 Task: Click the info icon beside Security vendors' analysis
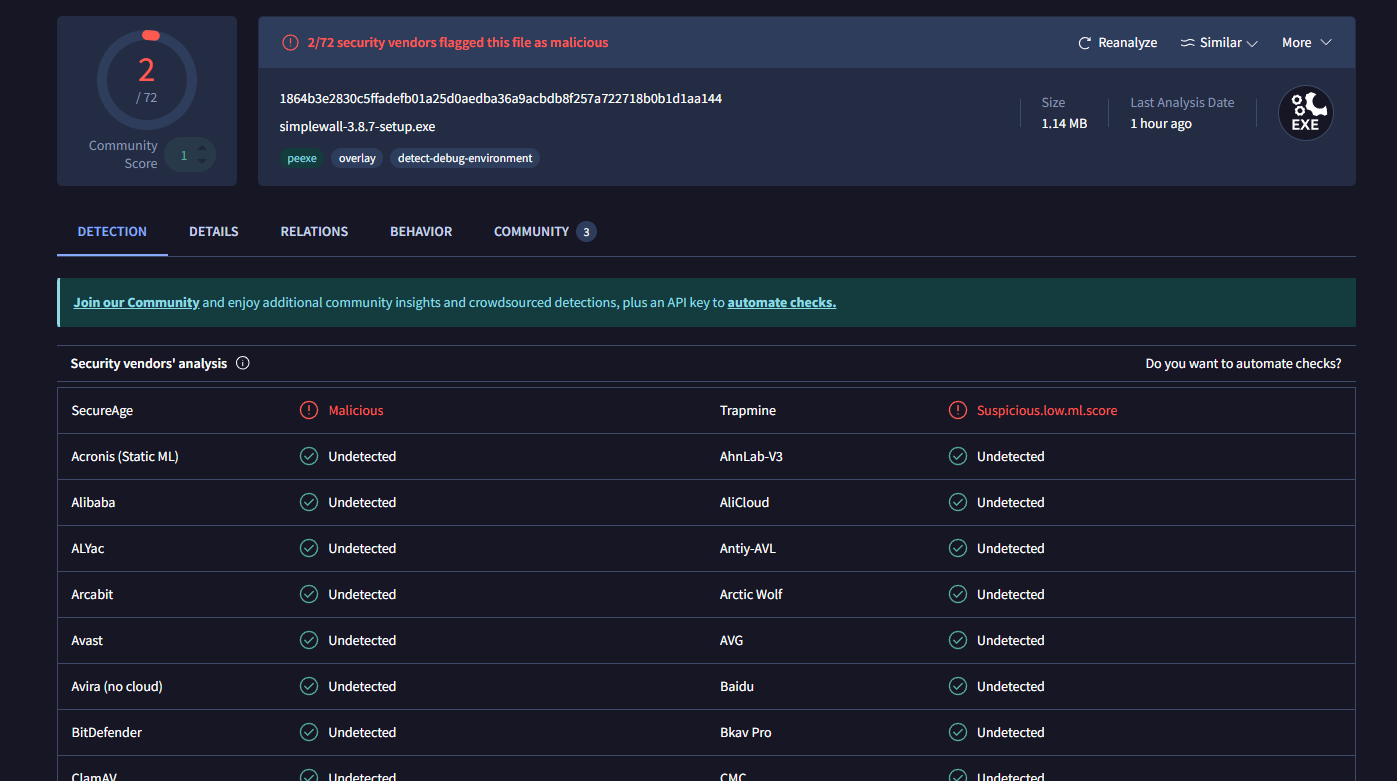243,363
